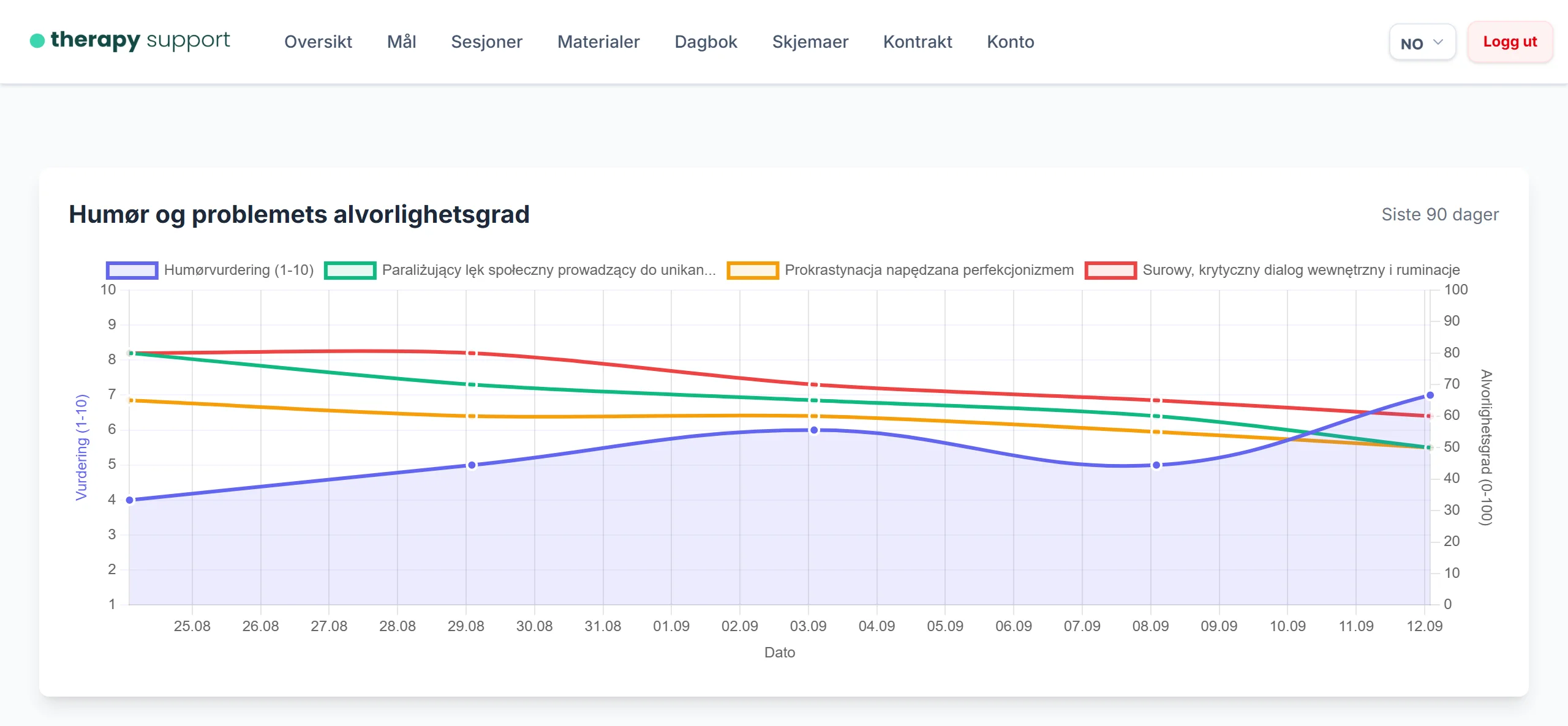The height and width of the screenshot is (726, 1568).
Task: Select the mood data point at 29.08
Action: [x=472, y=465]
